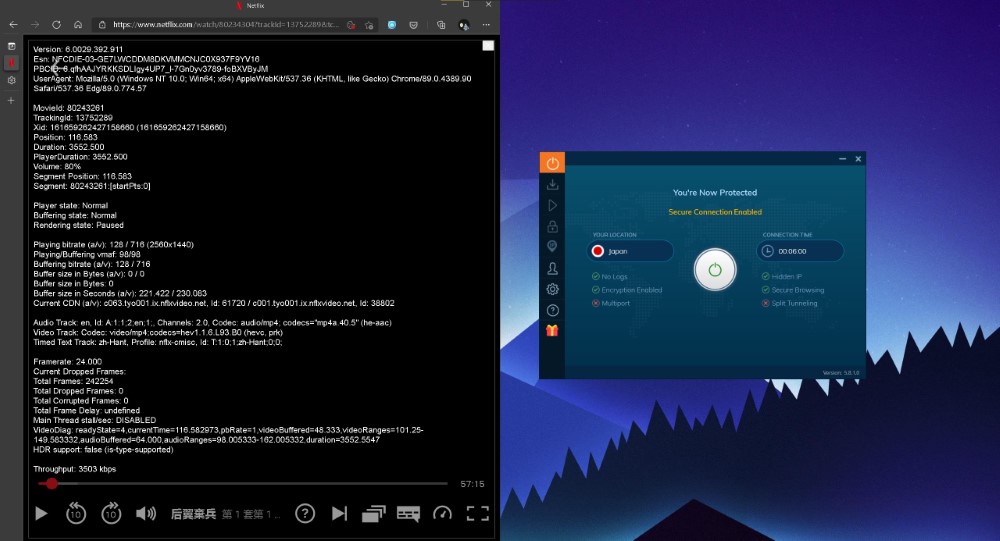The width and height of the screenshot is (1000, 541).
Task: Add a new vertical tab with plus
Action: pyautogui.click(x=12, y=100)
